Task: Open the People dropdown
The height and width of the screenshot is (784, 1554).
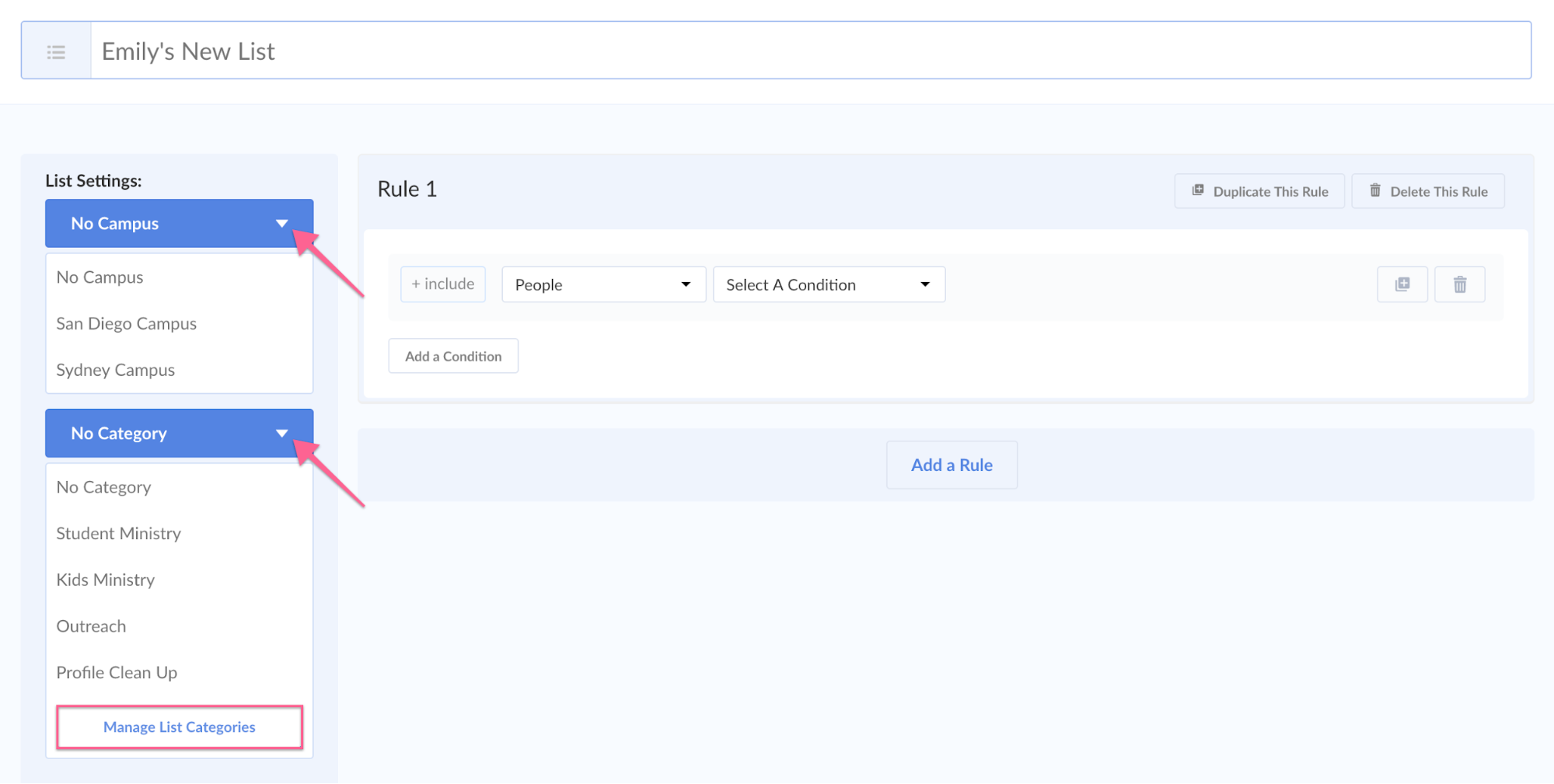Action: click(603, 284)
